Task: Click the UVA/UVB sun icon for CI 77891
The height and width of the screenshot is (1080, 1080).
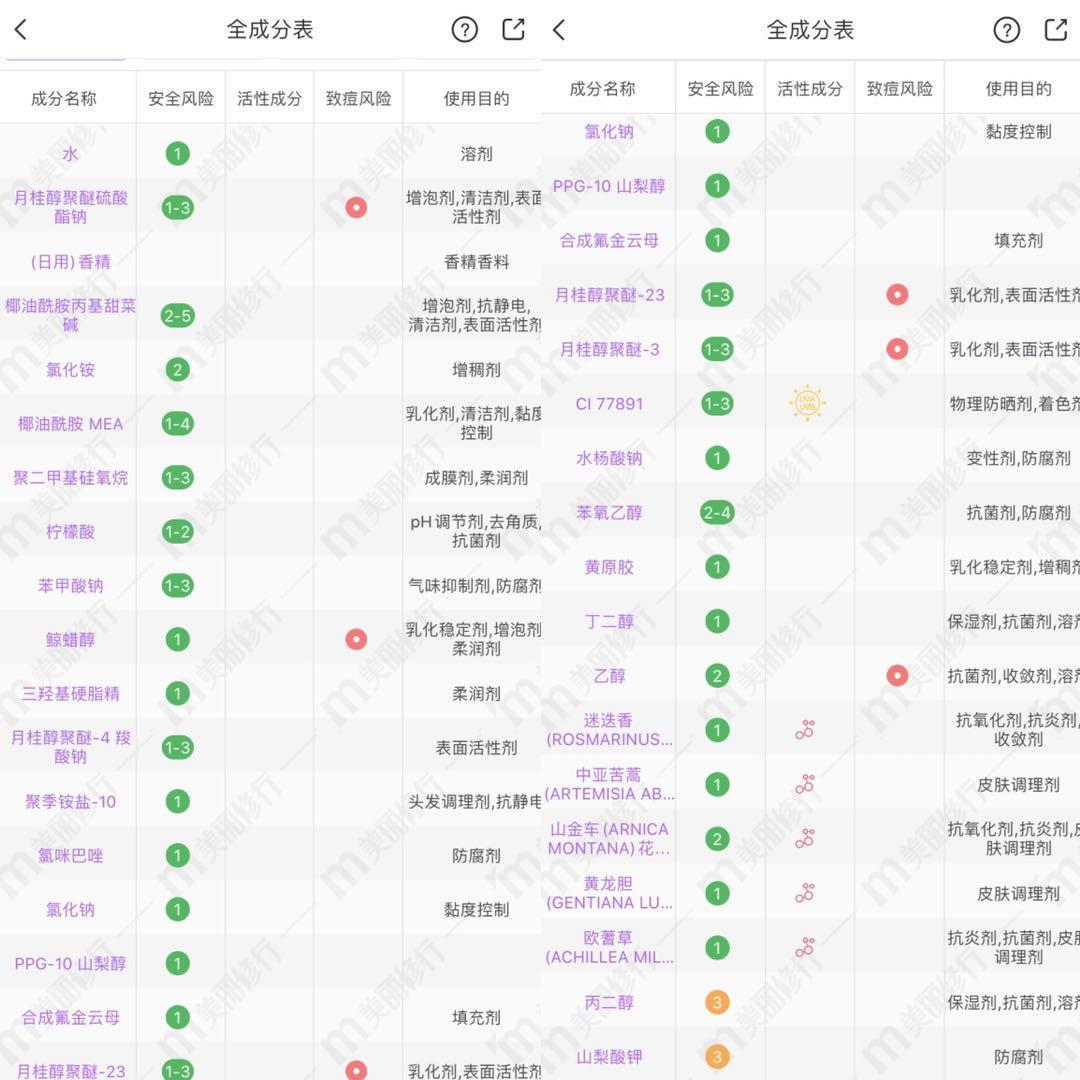Action: 808,403
